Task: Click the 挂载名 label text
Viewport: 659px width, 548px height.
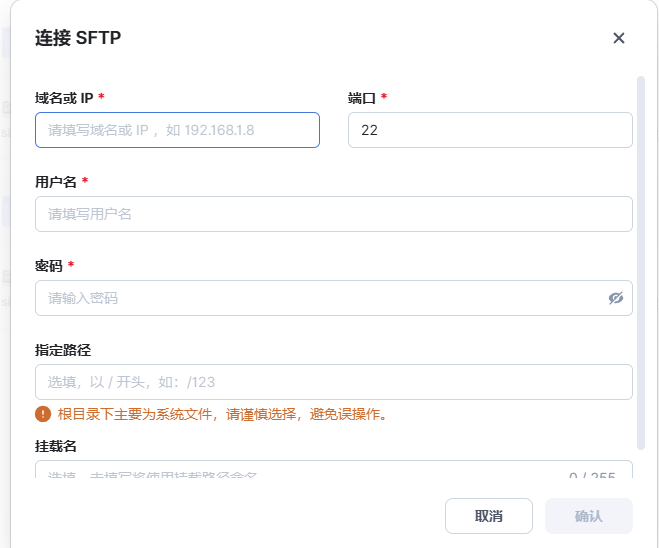Action: click(x=56, y=445)
